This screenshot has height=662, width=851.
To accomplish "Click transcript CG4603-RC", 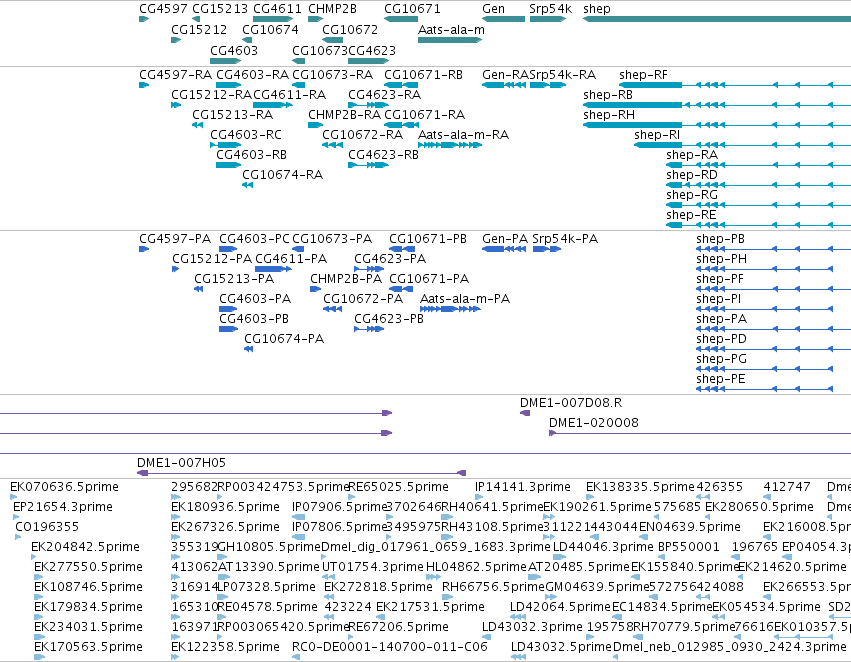I will click(x=246, y=135).
